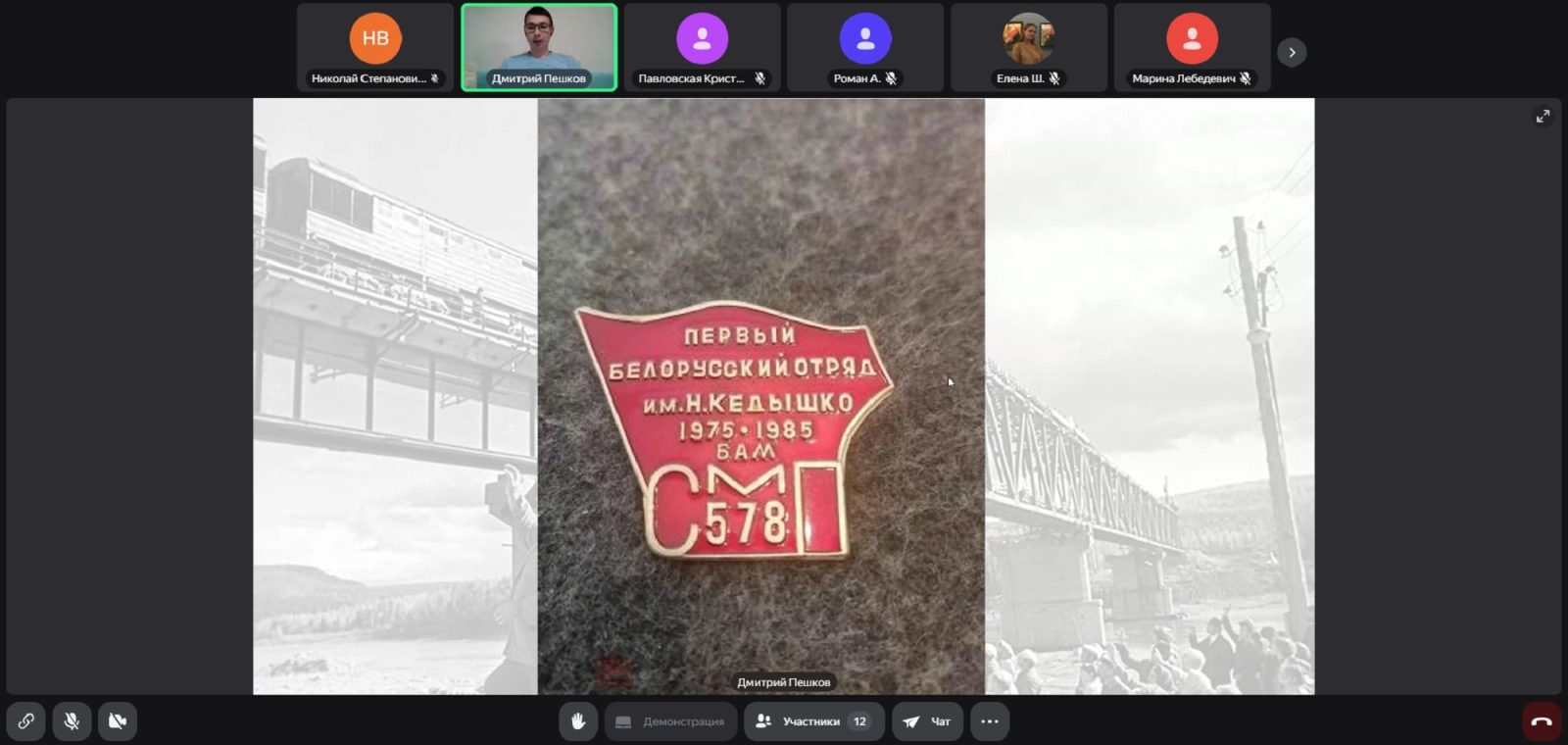Select Дмитрий Пешков's video tile
The height and width of the screenshot is (745, 1568).
click(x=539, y=47)
